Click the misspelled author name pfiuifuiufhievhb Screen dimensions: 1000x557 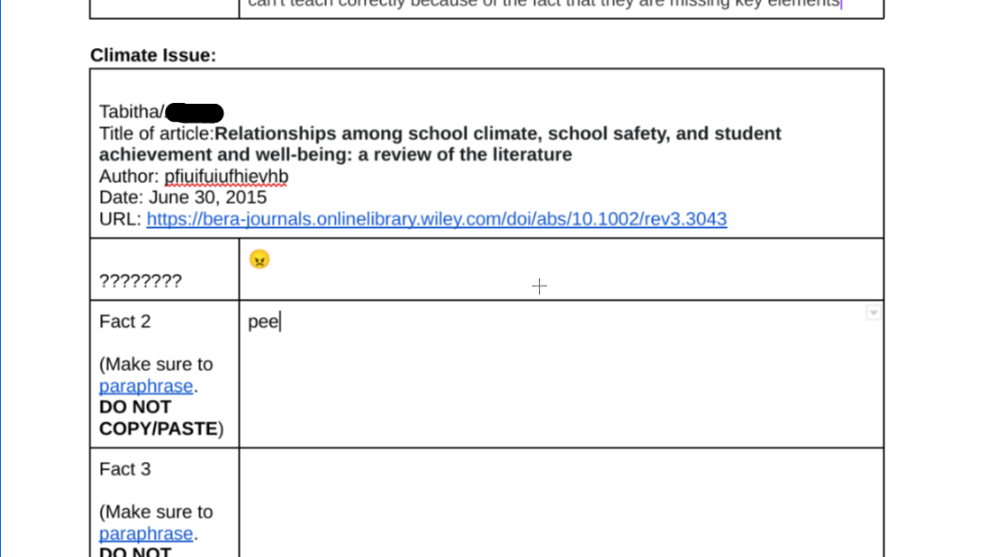226,177
